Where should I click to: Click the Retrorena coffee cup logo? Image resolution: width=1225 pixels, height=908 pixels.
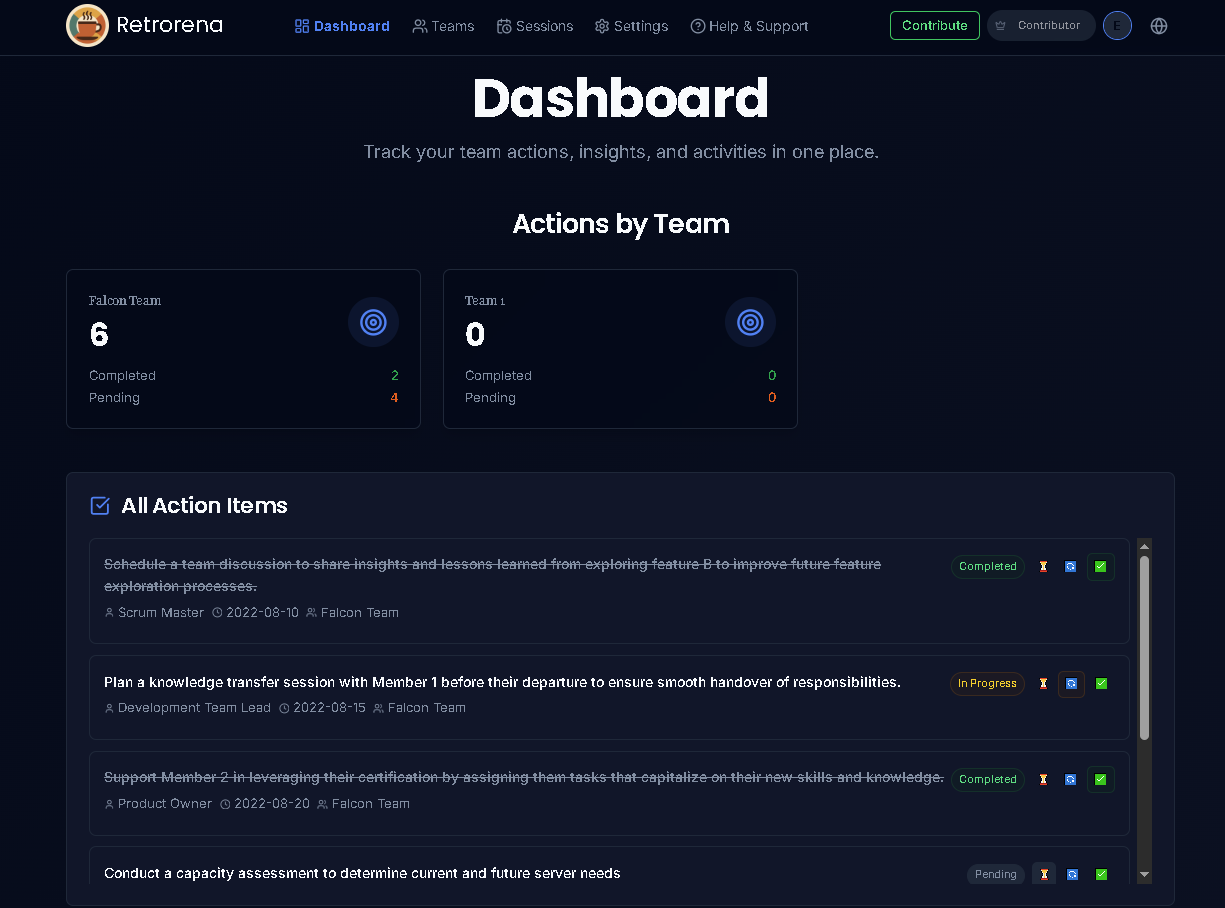click(87, 26)
